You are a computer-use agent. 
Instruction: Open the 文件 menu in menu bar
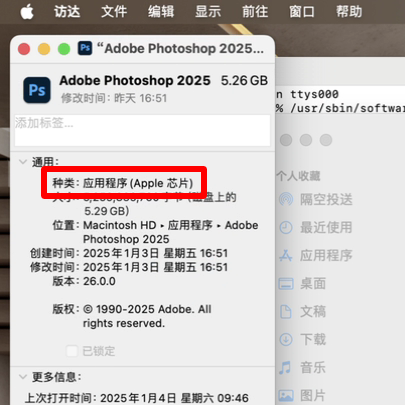point(114,12)
